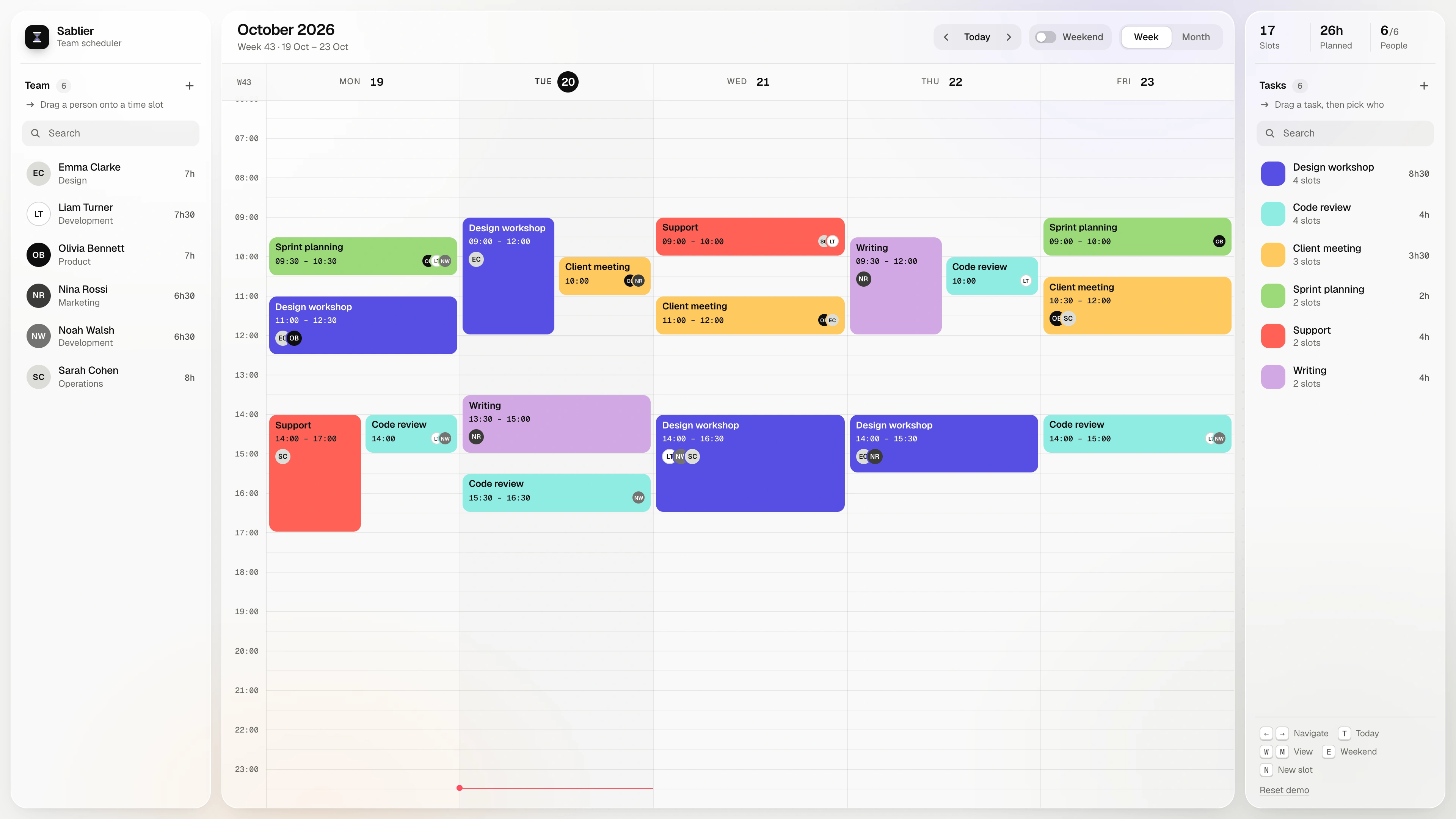
Task: Click the E key hint for Weekend
Action: pyautogui.click(x=1329, y=752)
